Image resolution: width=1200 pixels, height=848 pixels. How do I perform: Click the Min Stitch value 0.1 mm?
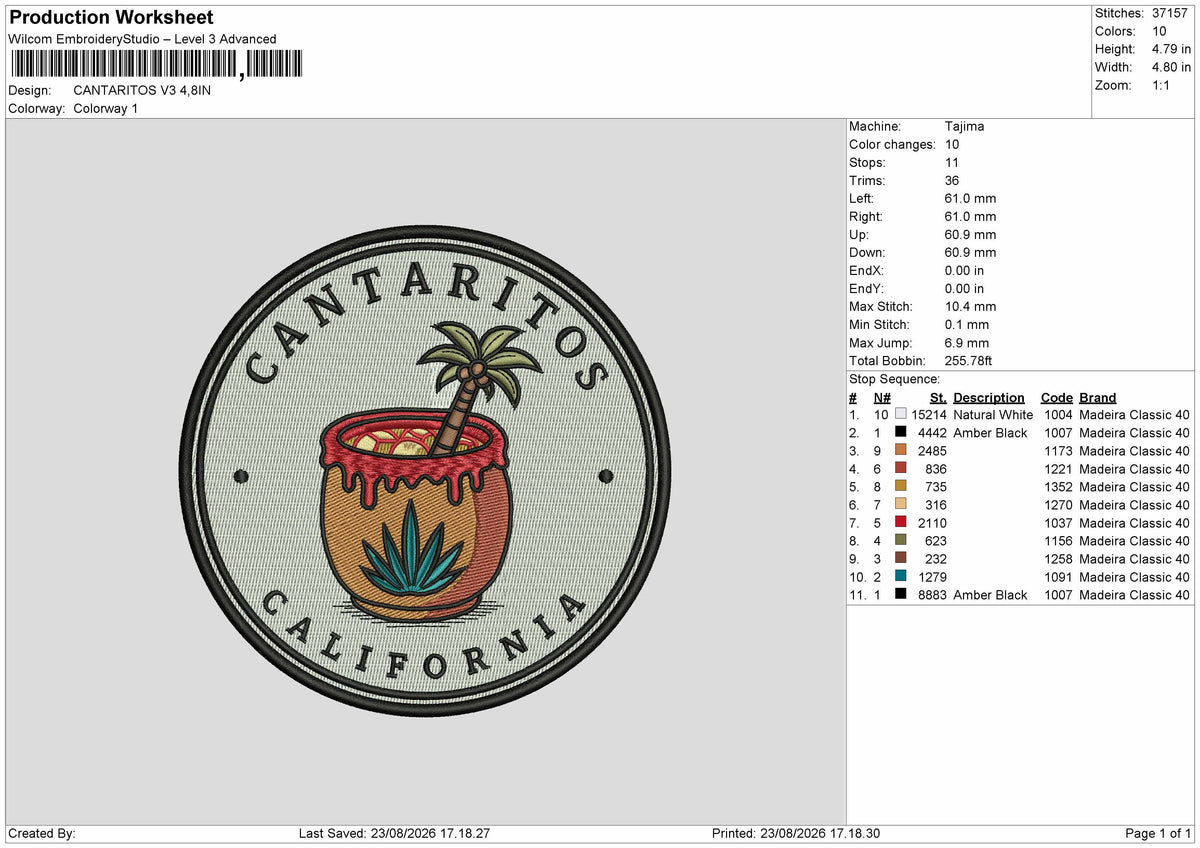pos(966,324)
